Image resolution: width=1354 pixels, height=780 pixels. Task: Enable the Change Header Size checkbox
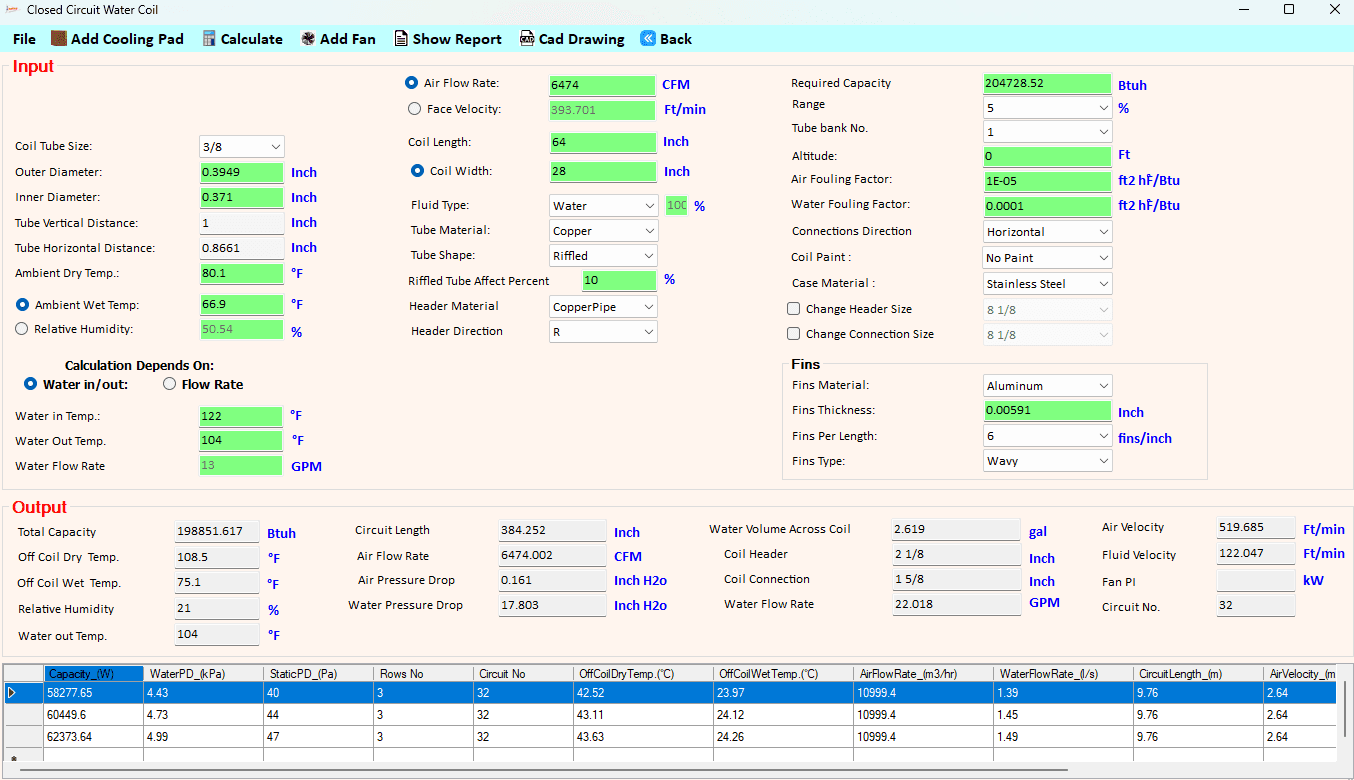[x=794, y=309]
